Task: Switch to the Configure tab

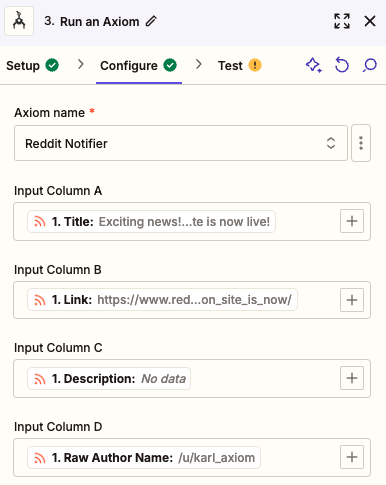Action: point(139,65)
